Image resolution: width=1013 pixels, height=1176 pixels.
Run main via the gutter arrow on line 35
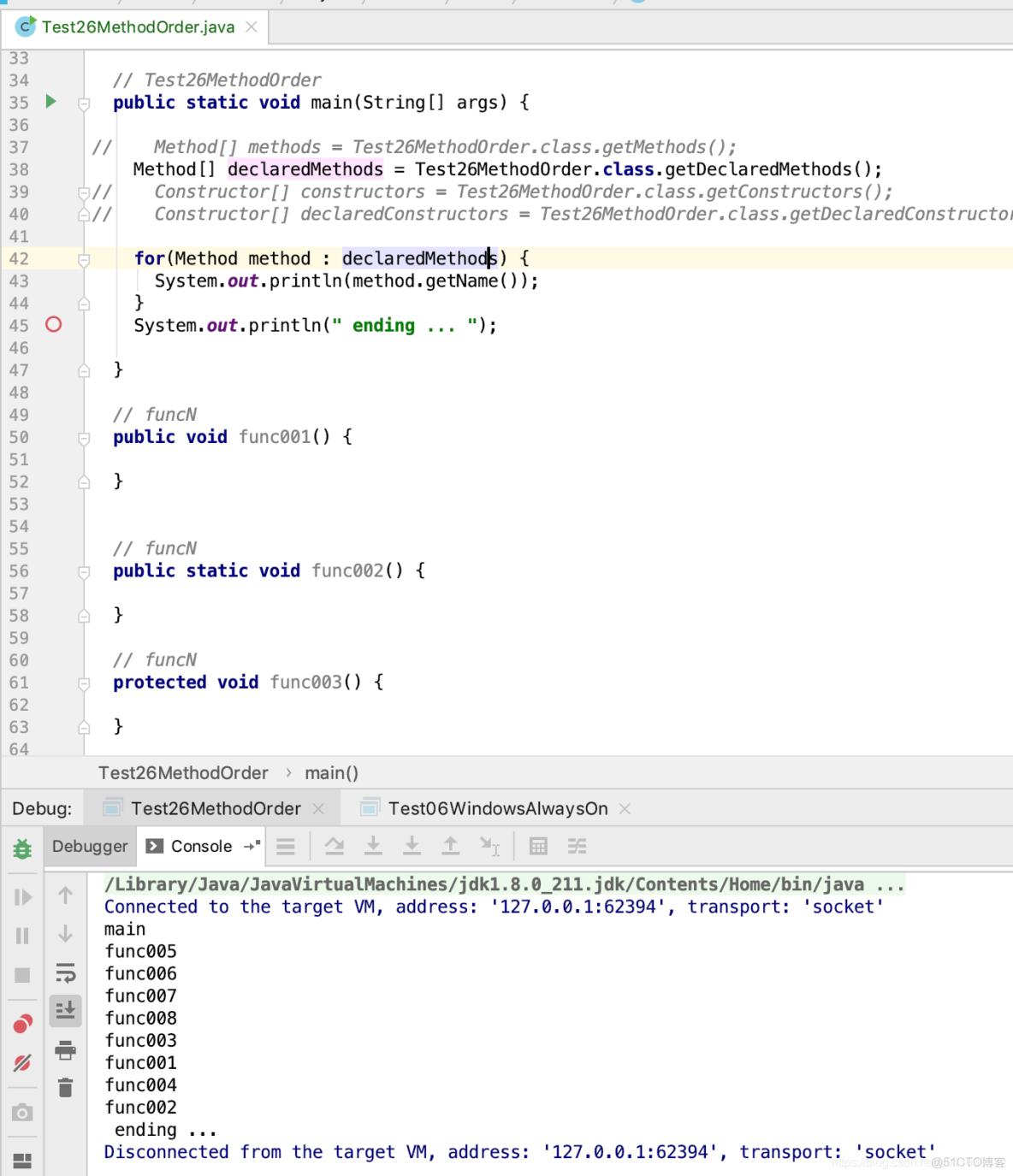[50, 102]
